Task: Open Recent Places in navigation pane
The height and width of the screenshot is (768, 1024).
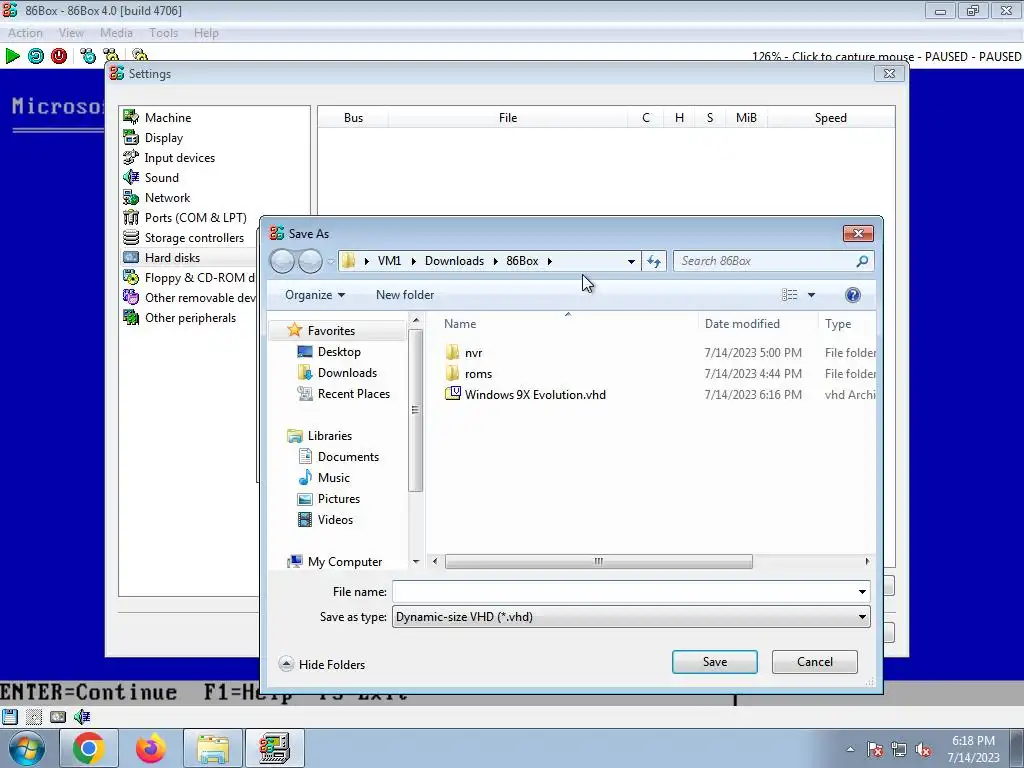Action: pos(353,394)
